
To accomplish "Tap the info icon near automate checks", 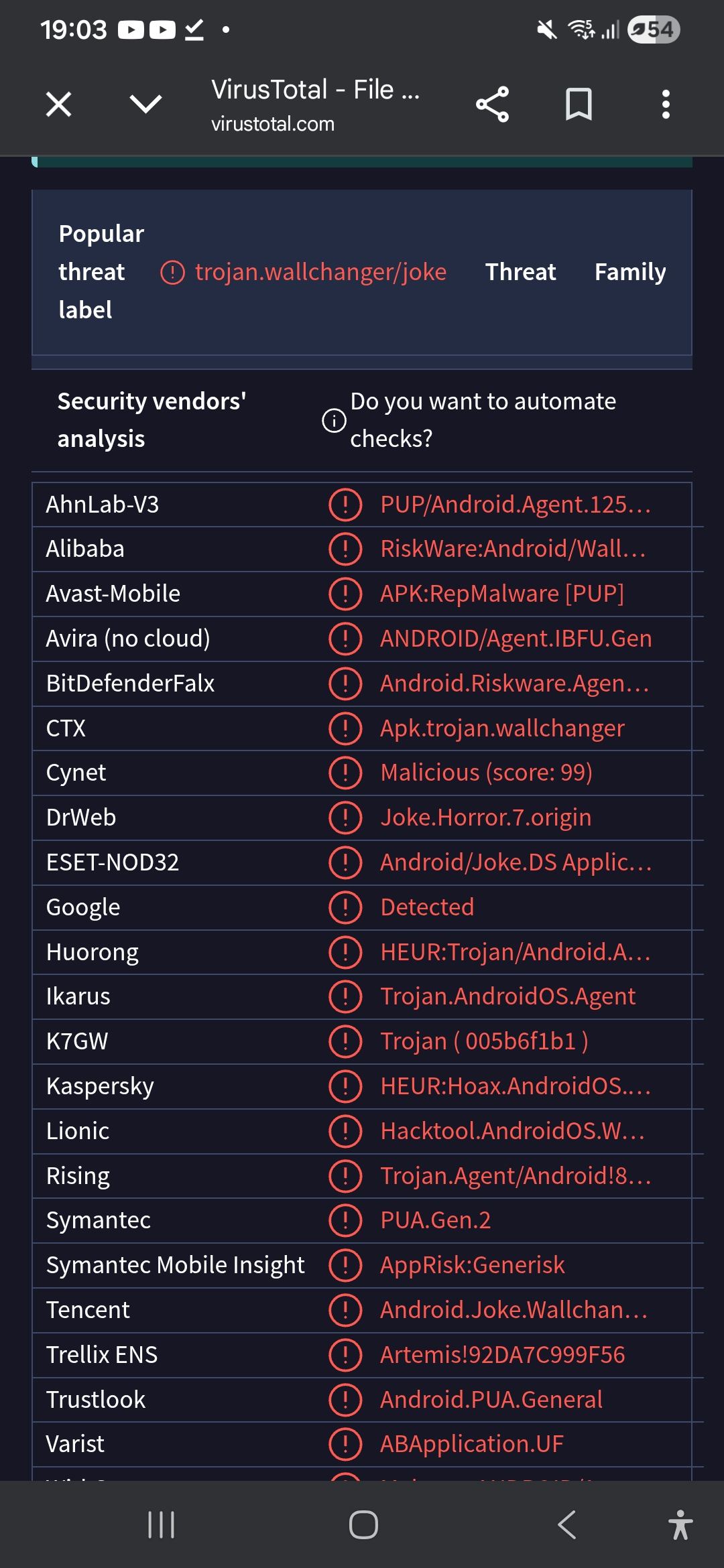I will tap(334, 421).
